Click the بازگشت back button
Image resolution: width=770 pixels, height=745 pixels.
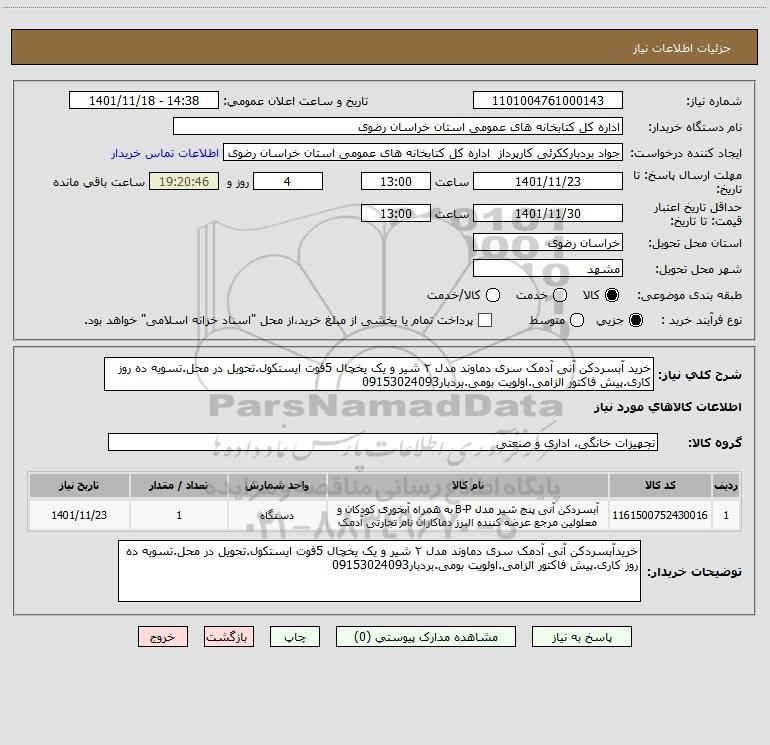pos(229,637)
